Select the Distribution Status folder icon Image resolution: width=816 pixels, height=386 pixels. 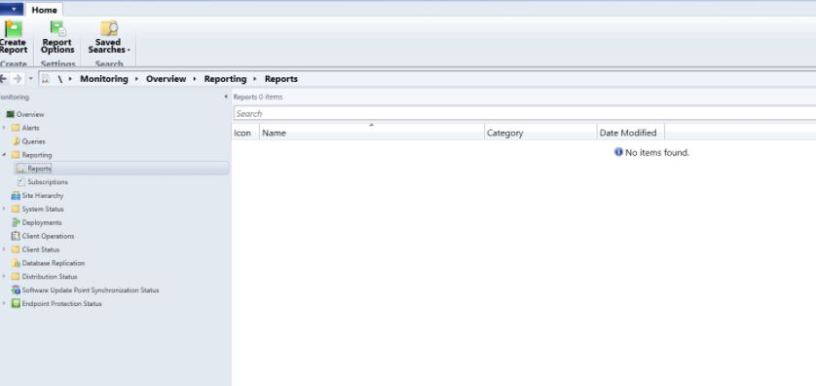point(16,277)
